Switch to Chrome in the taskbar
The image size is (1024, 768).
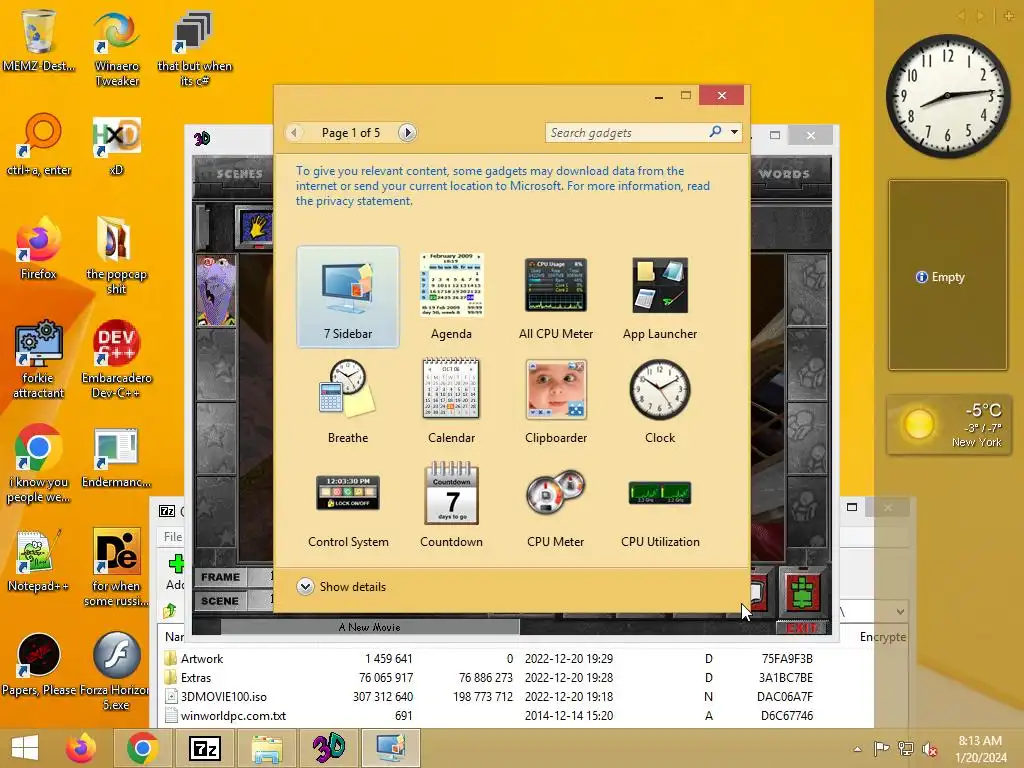[x=143, y=748]
